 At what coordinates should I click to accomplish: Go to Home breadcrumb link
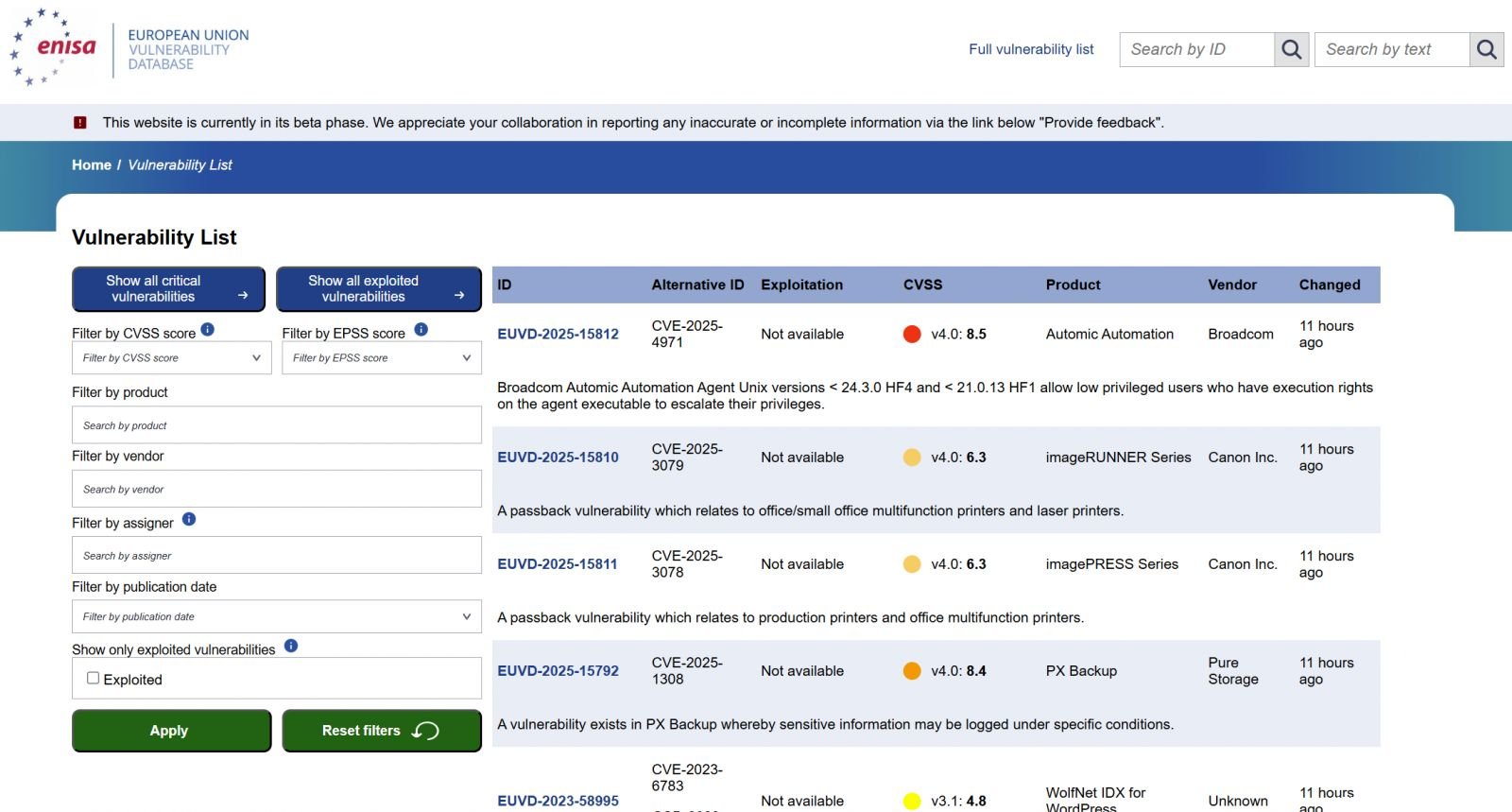click(x=92, y=164)
